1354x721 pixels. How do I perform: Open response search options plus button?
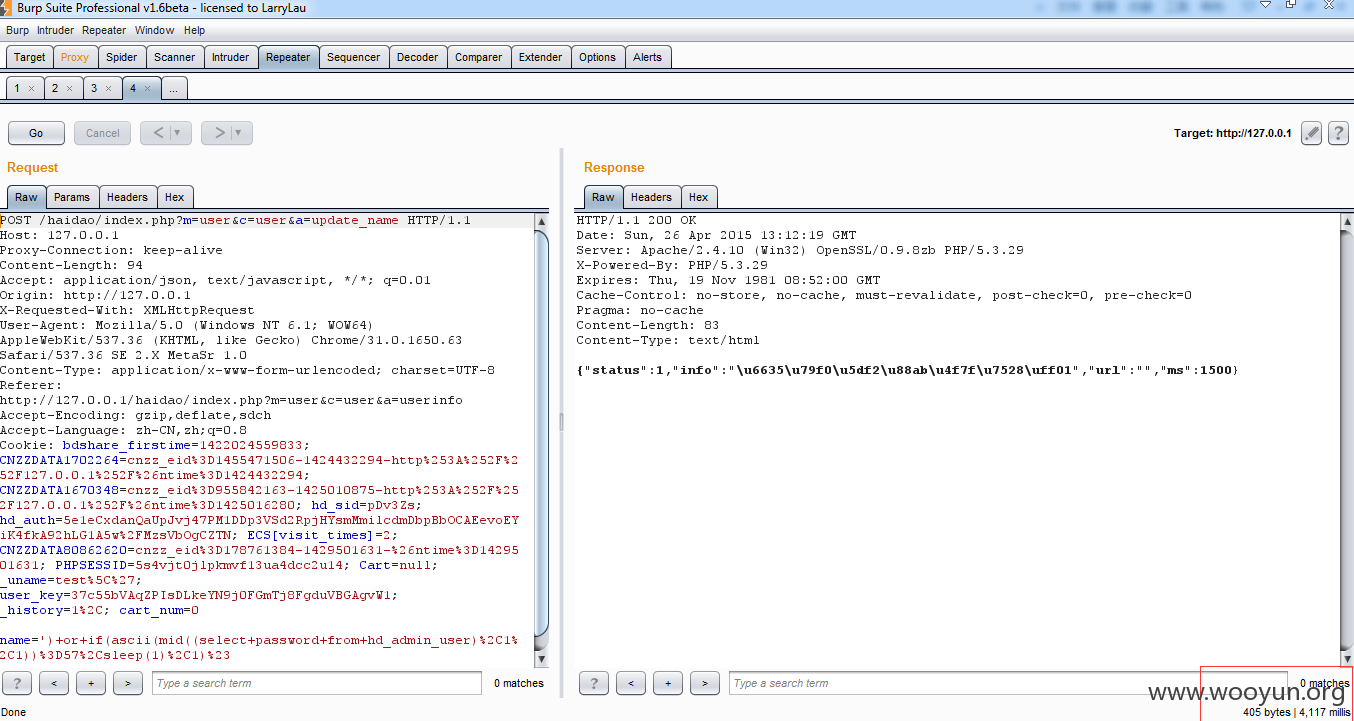pyautogui.click(x=668, y=684)
